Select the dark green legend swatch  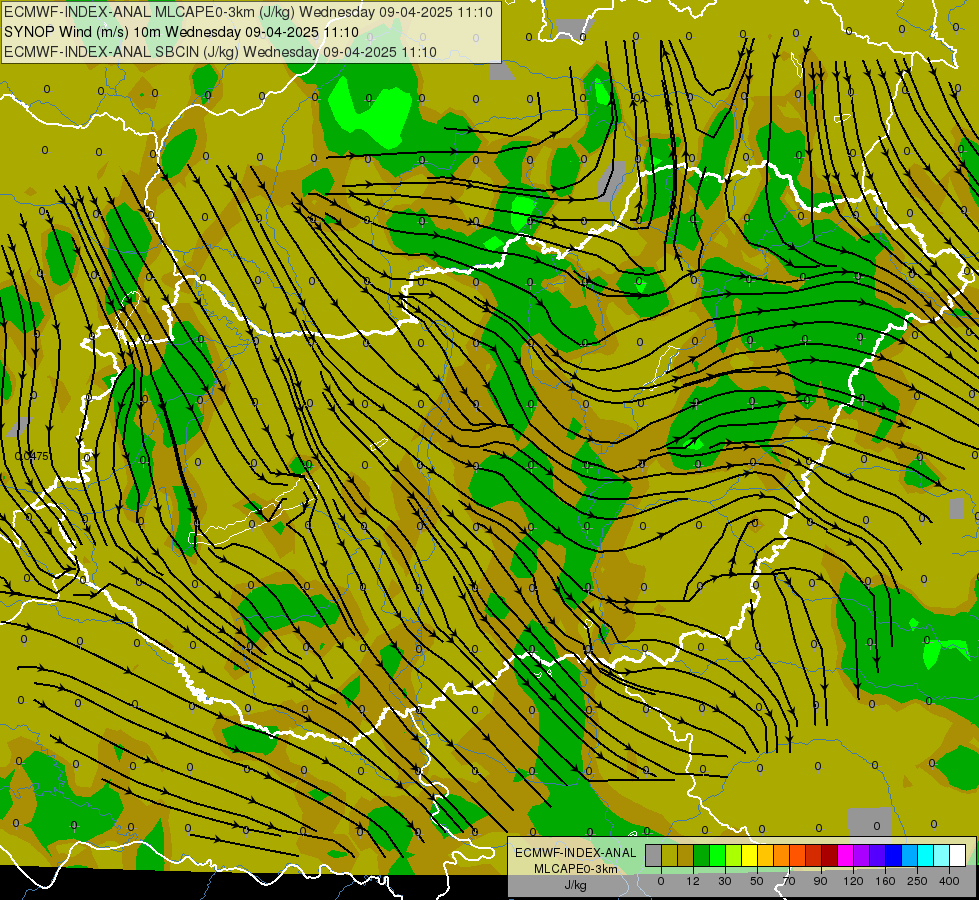702,855
